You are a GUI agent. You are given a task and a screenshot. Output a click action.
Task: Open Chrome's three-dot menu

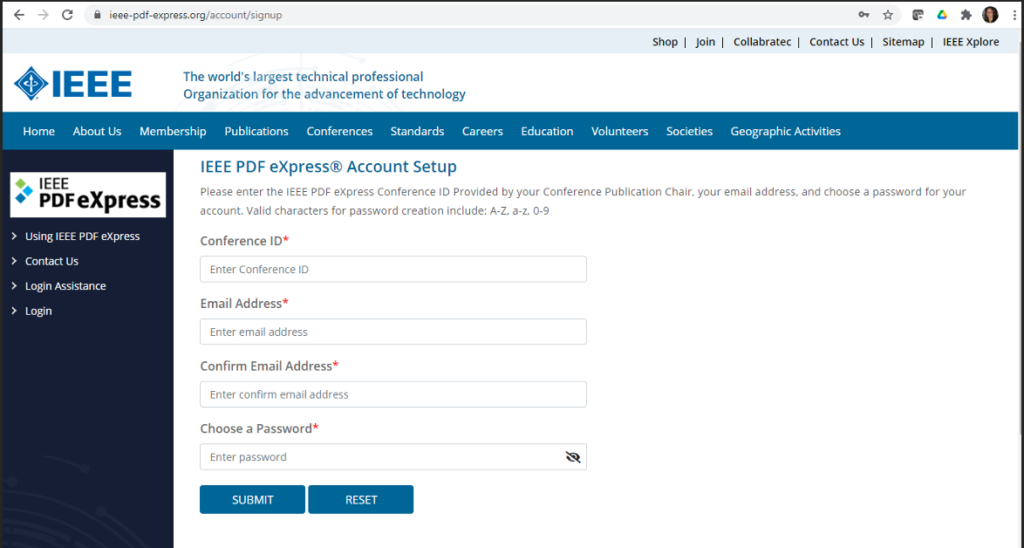click(1014, 14)
